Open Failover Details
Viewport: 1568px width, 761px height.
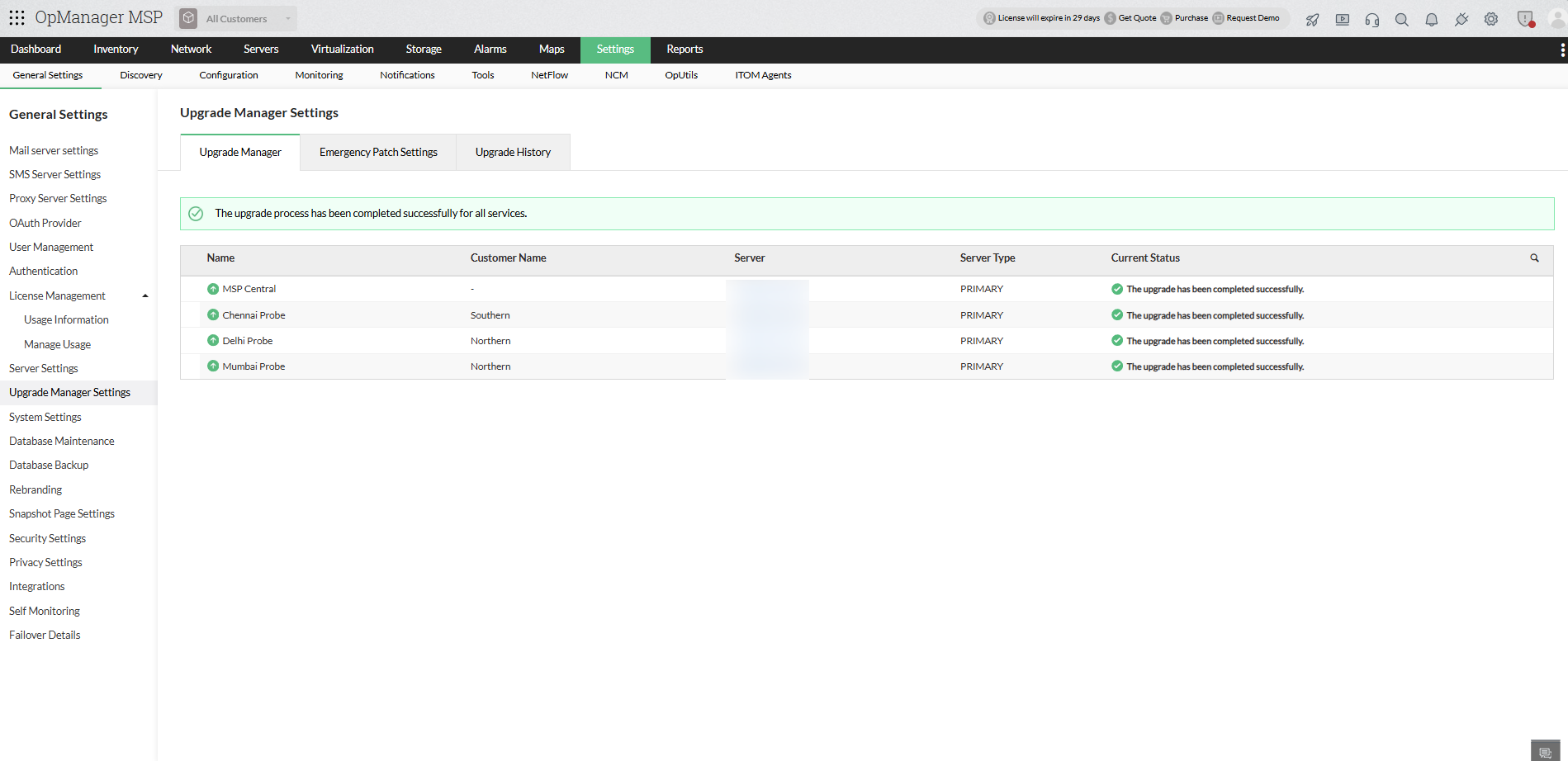click(45, 636)
